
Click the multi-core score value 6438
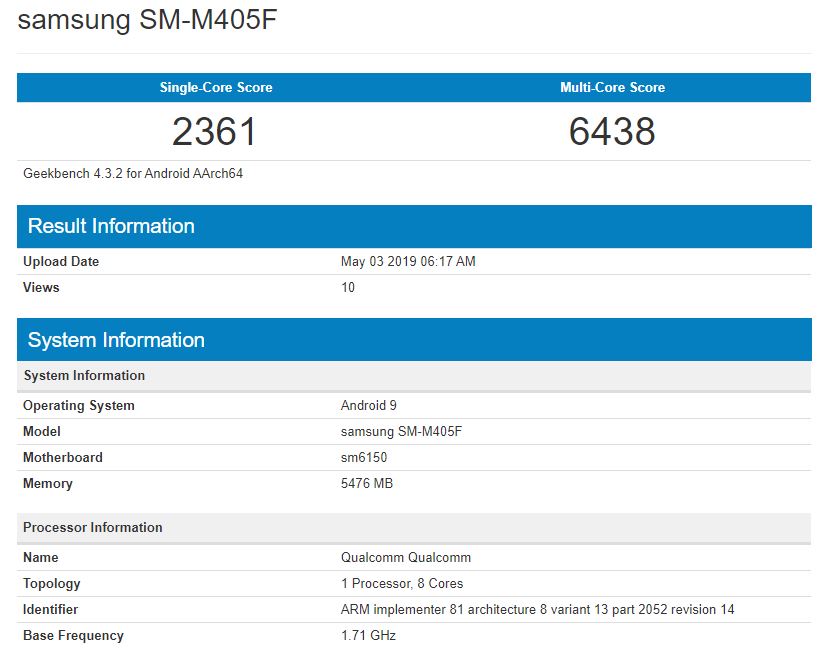[x=612, y=132]
